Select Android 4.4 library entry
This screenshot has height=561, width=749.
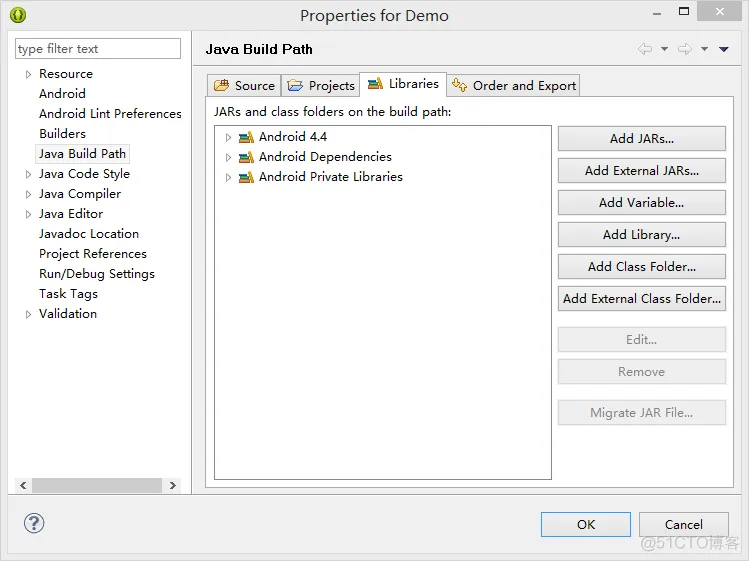click(x=293, y=137)
